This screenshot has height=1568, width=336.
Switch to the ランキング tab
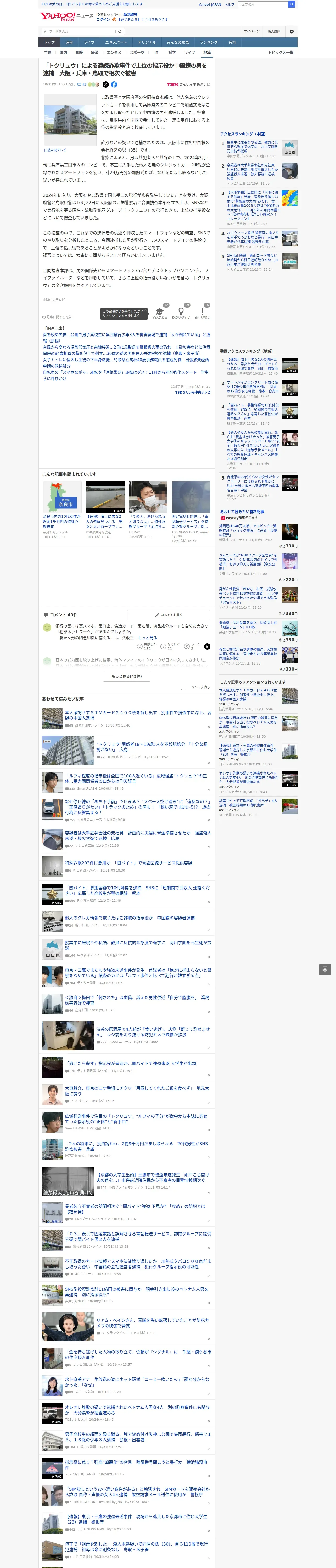pos(209,43)
